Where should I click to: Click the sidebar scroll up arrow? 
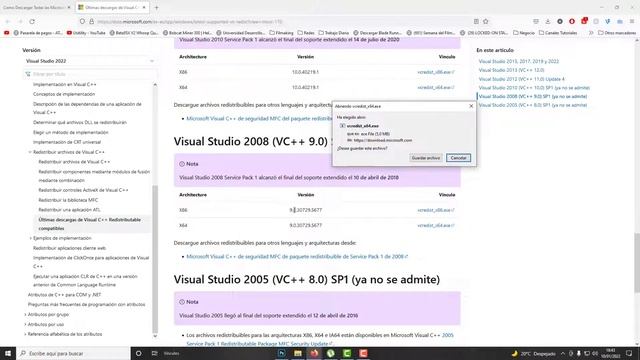click(x=155, y=84)
